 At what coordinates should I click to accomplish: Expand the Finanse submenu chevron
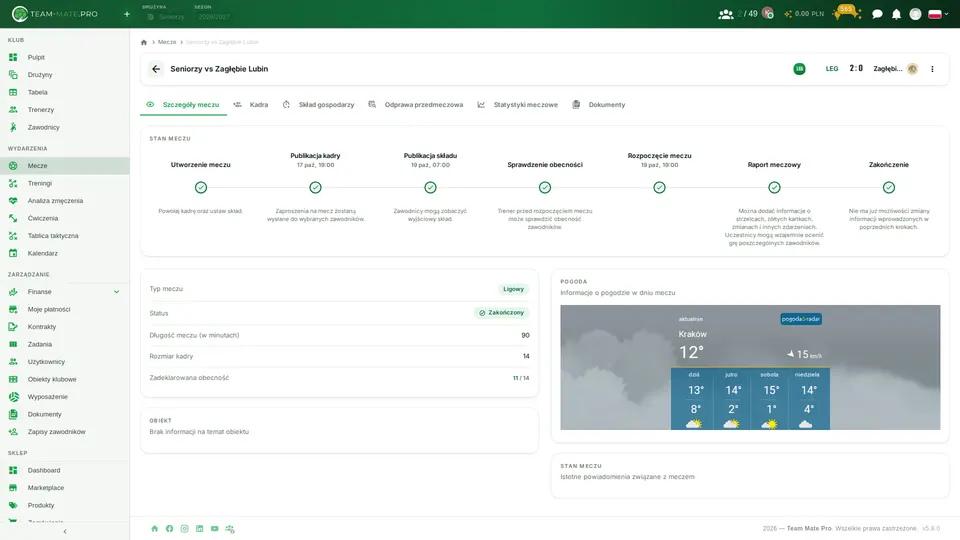[x=116, y=292]
